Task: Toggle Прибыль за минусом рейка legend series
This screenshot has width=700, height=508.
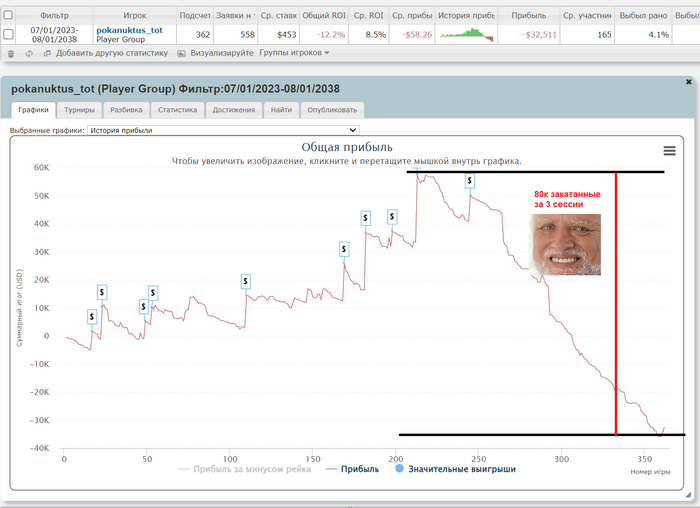Action: click(244, 469)
